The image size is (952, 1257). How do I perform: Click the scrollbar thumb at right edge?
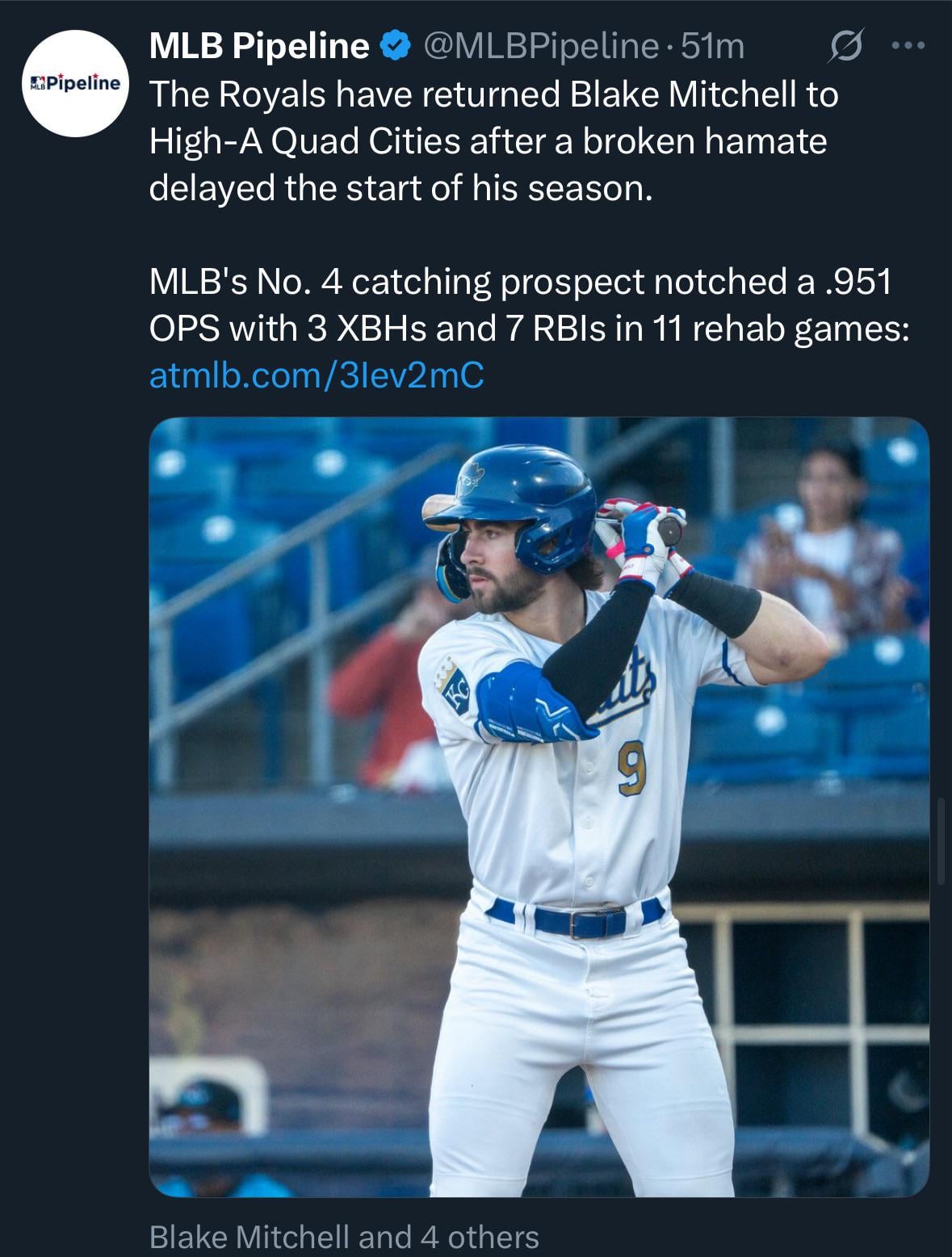[941, 840]
